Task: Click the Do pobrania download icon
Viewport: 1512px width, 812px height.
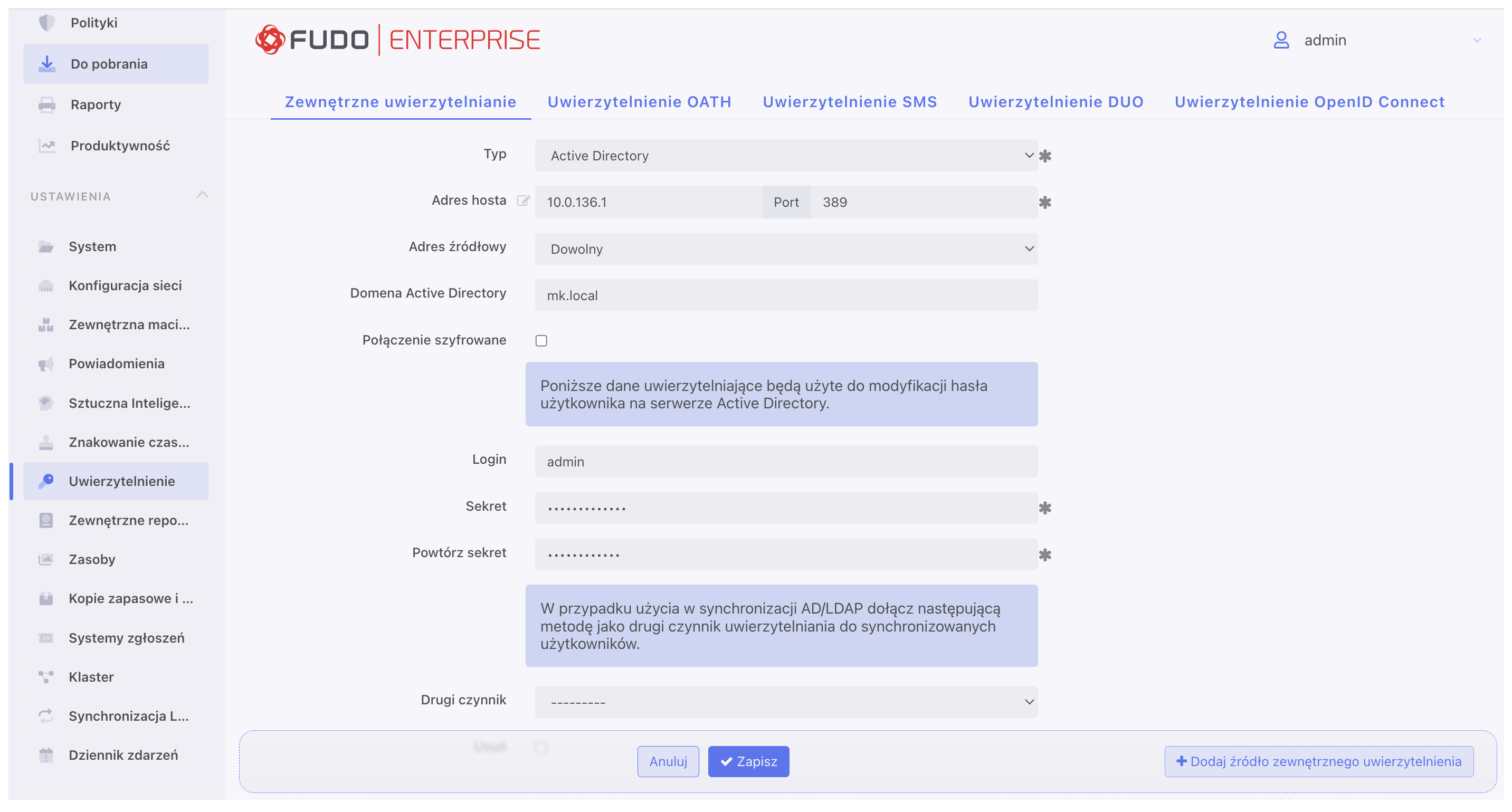Action: (46, 64)
